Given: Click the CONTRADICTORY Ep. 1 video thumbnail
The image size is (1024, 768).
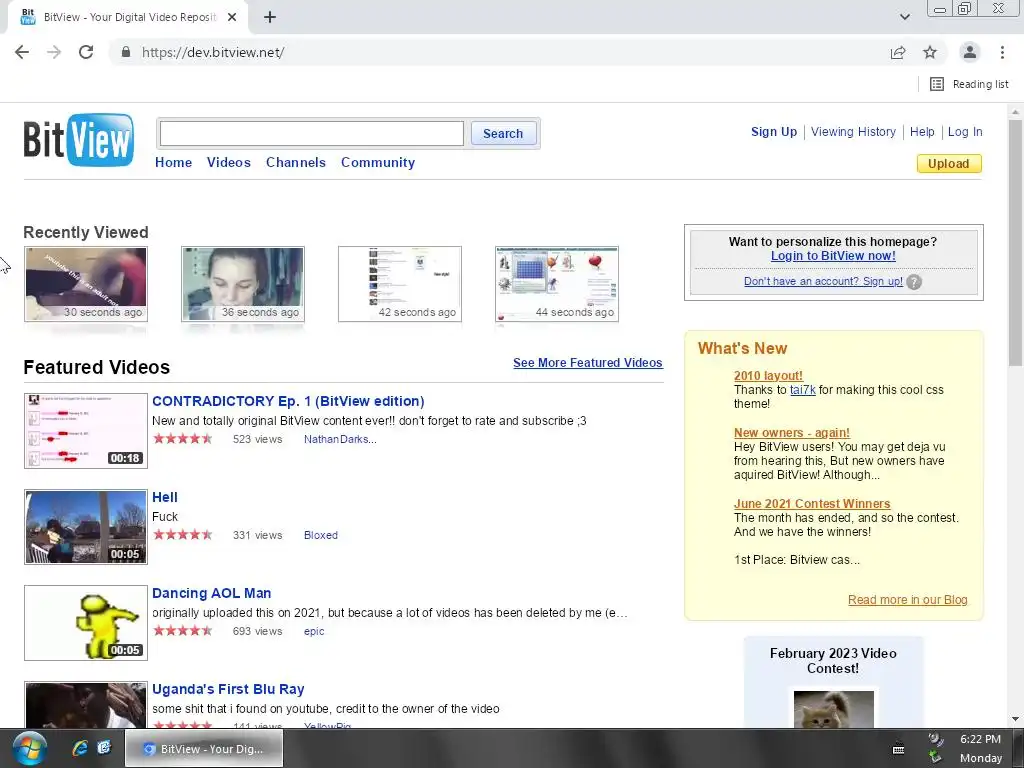Looking at the screenshot, I should (x=86, y=430).
